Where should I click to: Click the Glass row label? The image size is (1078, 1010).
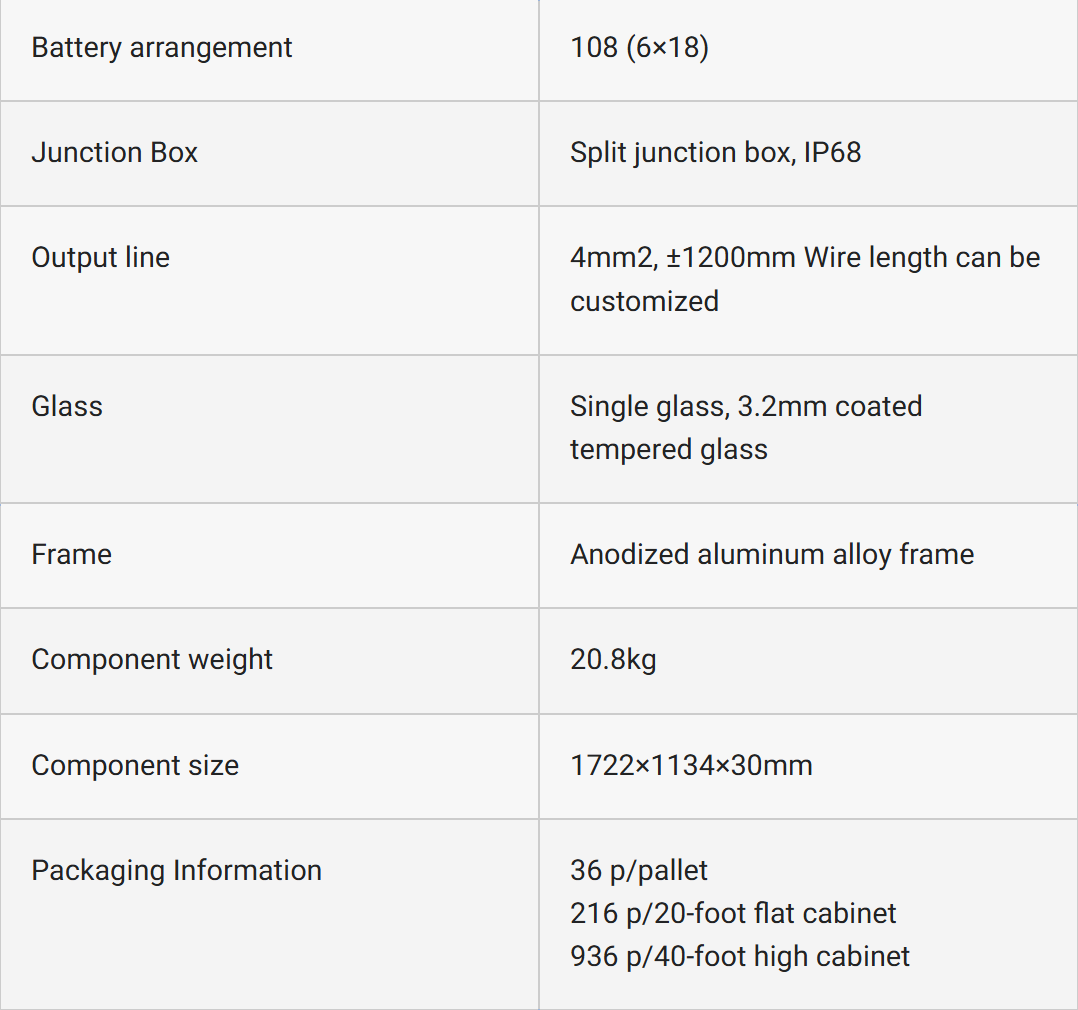[67, 406]
